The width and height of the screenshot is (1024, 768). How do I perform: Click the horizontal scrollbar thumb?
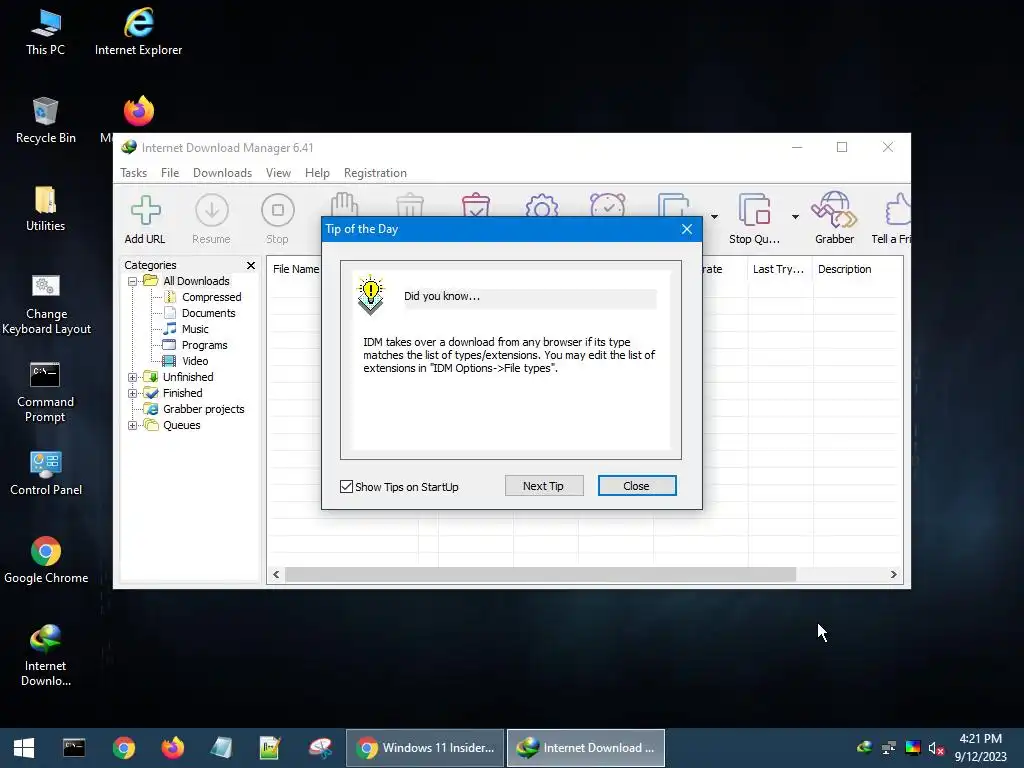pyautogui.click(x=540, y=575)
